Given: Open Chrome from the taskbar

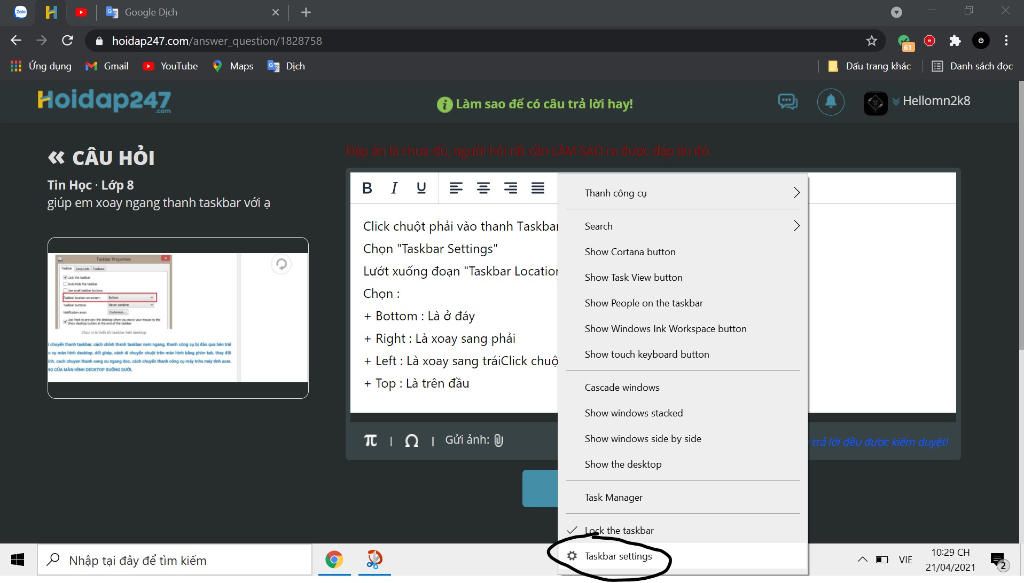Looking at the screenshot, I should (334, 559).
